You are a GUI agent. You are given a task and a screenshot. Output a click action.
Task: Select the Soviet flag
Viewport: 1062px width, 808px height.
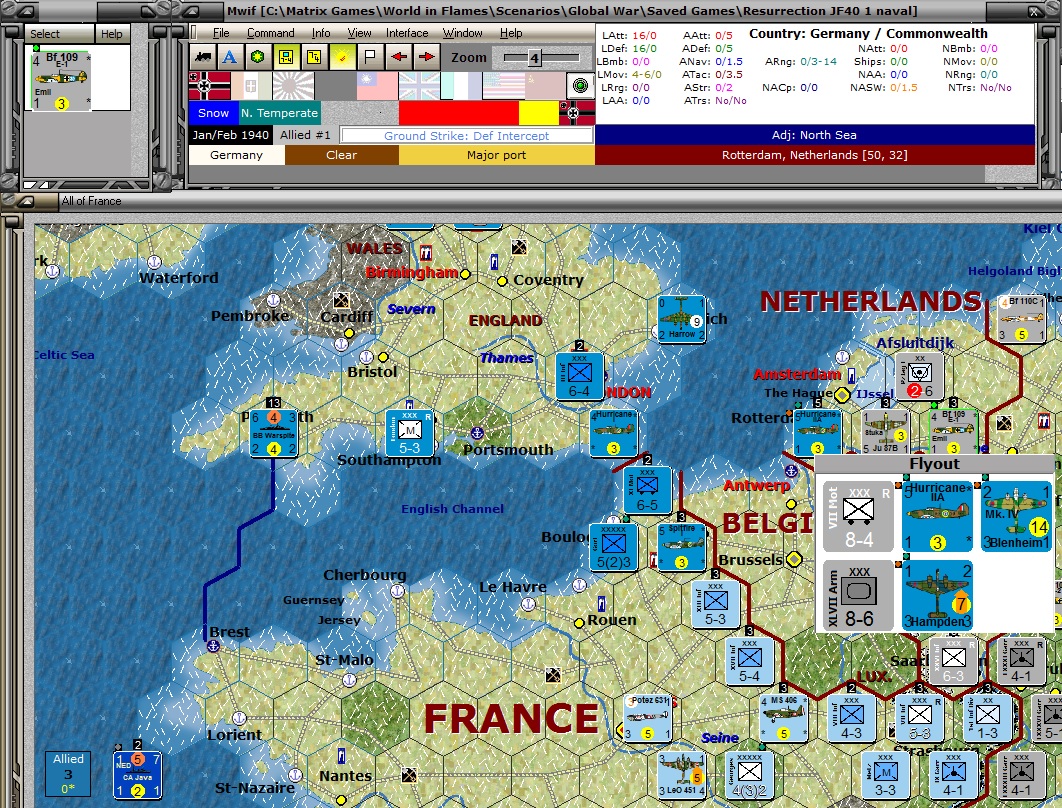pyautogui.click(x=545, y=86)
